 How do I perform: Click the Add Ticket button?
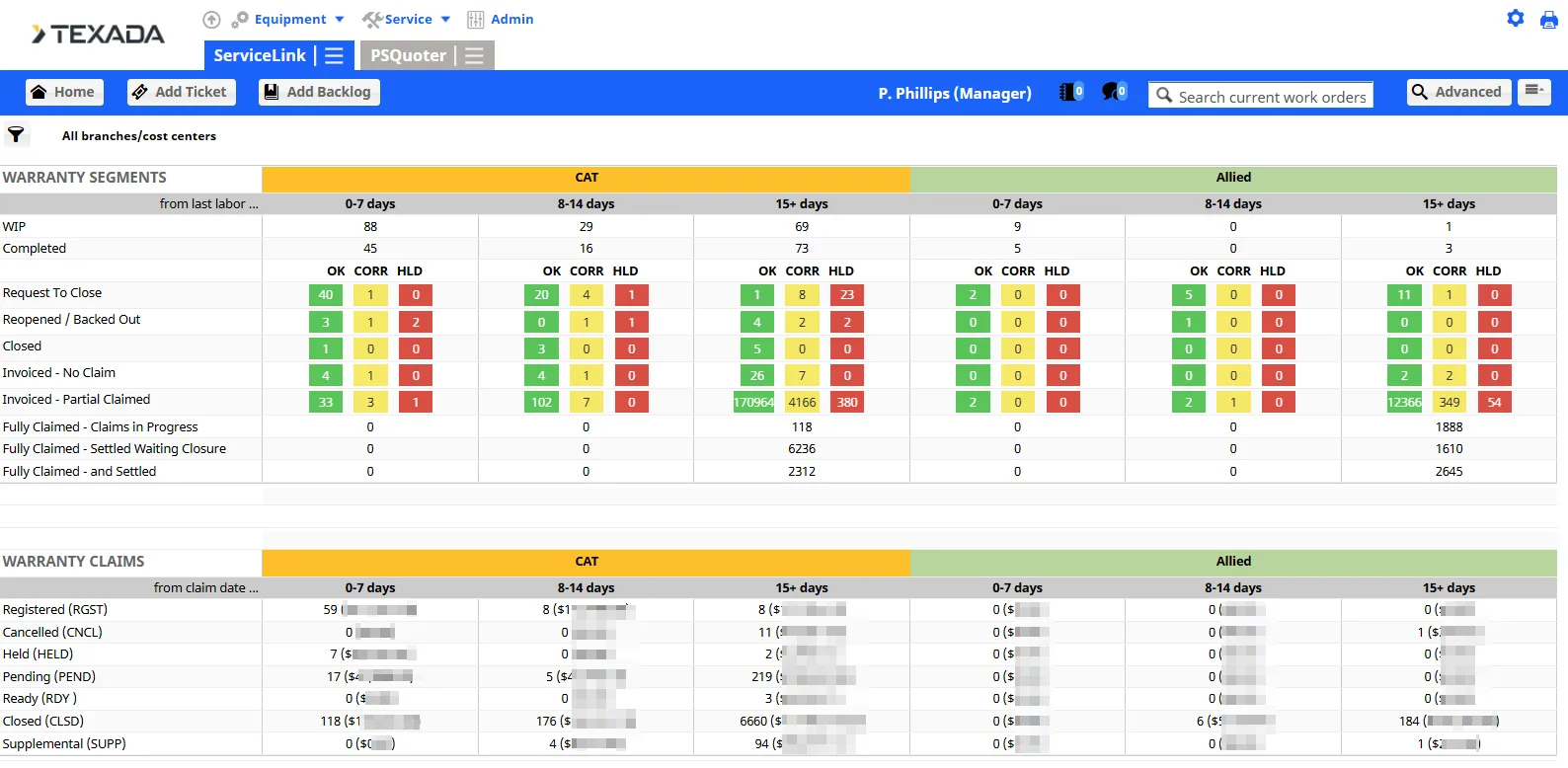click(180, 92)
